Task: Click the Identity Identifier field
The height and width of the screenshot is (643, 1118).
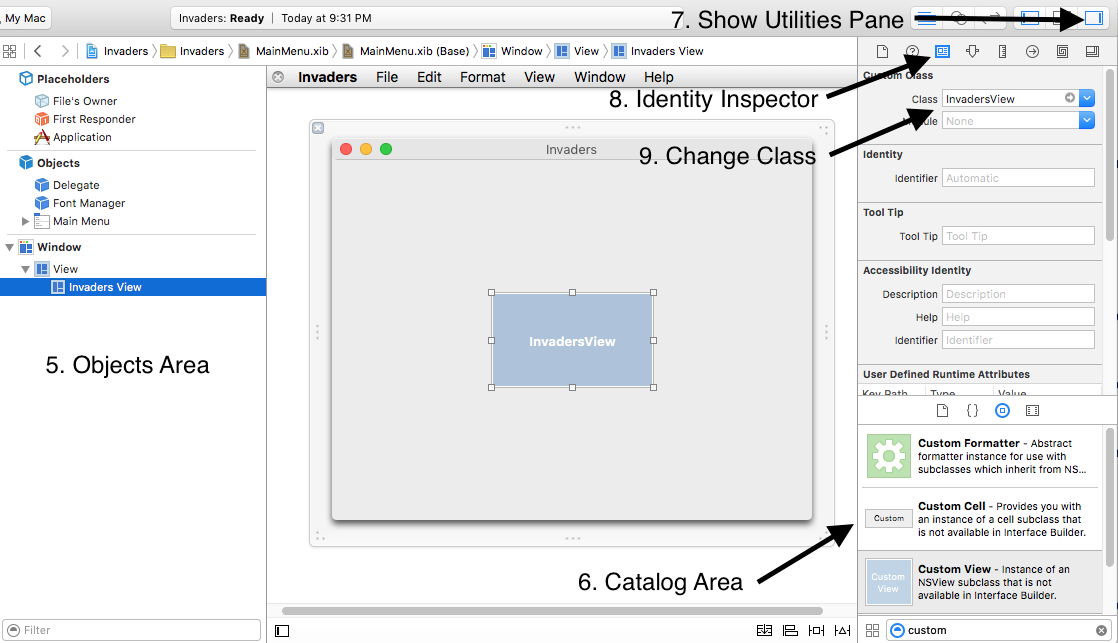Action: 1018,178
